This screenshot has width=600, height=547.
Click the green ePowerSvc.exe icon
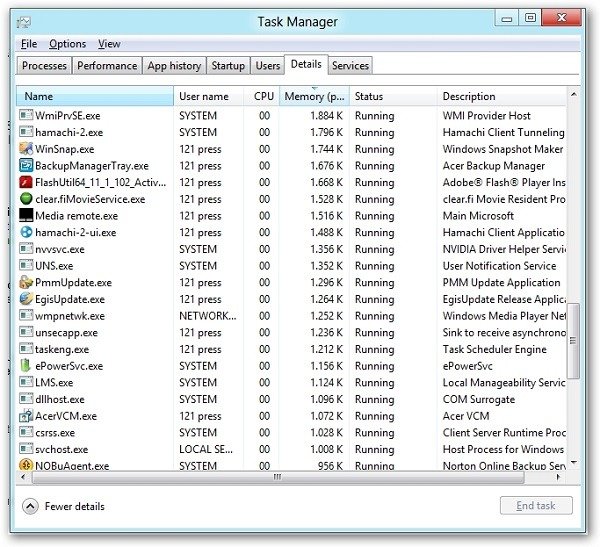tap(25, 366)
